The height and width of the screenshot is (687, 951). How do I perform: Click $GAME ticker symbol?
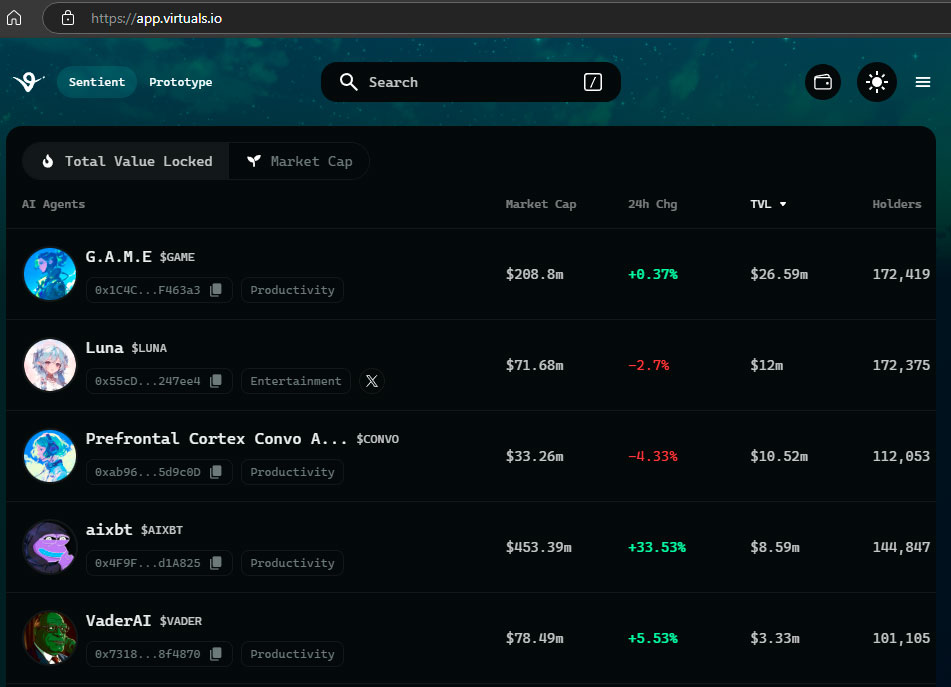pyautogui.click(x=177, y=257)
